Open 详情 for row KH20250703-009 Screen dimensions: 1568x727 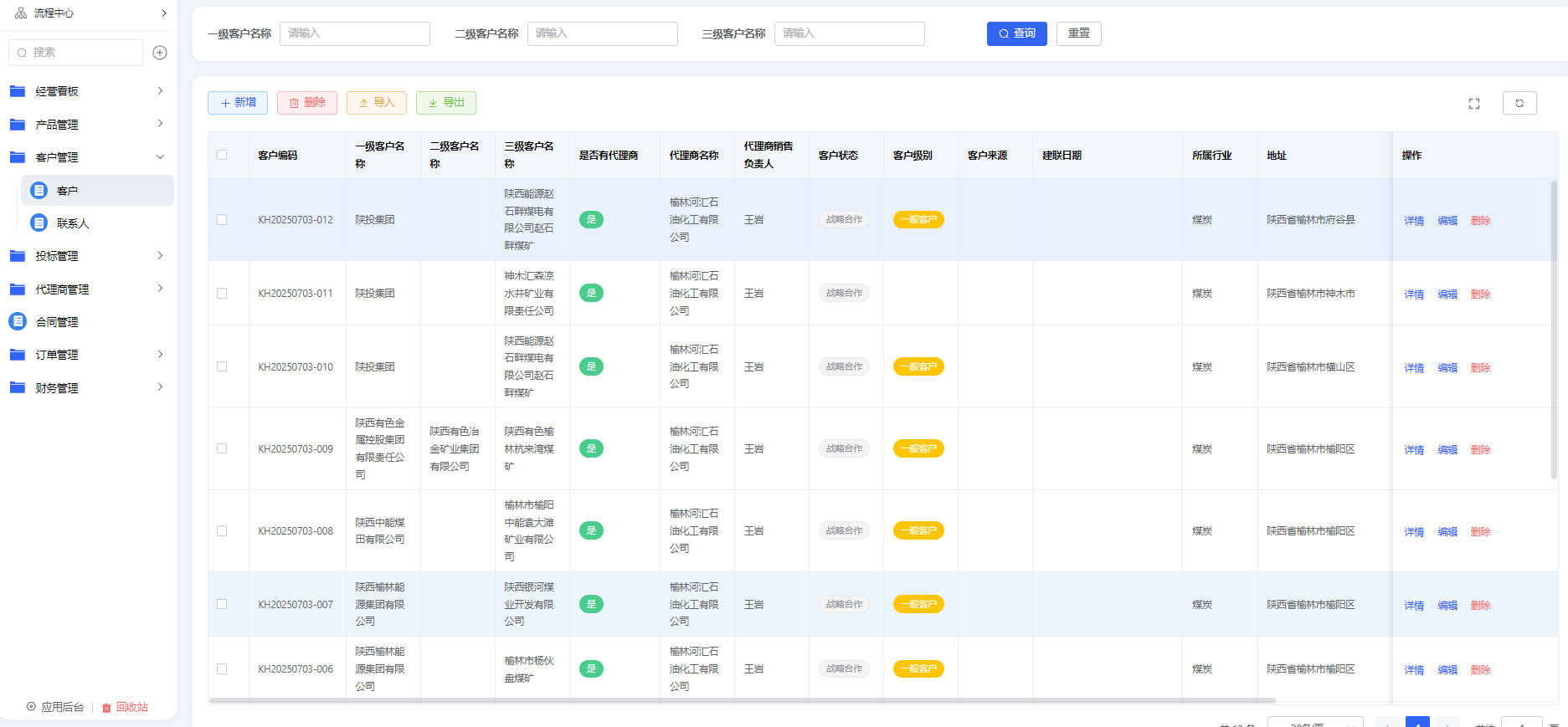(x=1414, y=450)
